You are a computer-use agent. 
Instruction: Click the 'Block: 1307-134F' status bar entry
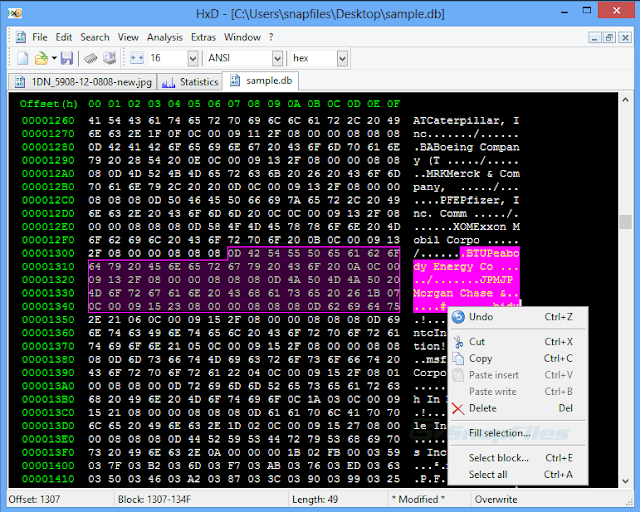pyautogui.click(x=154, y=499)
